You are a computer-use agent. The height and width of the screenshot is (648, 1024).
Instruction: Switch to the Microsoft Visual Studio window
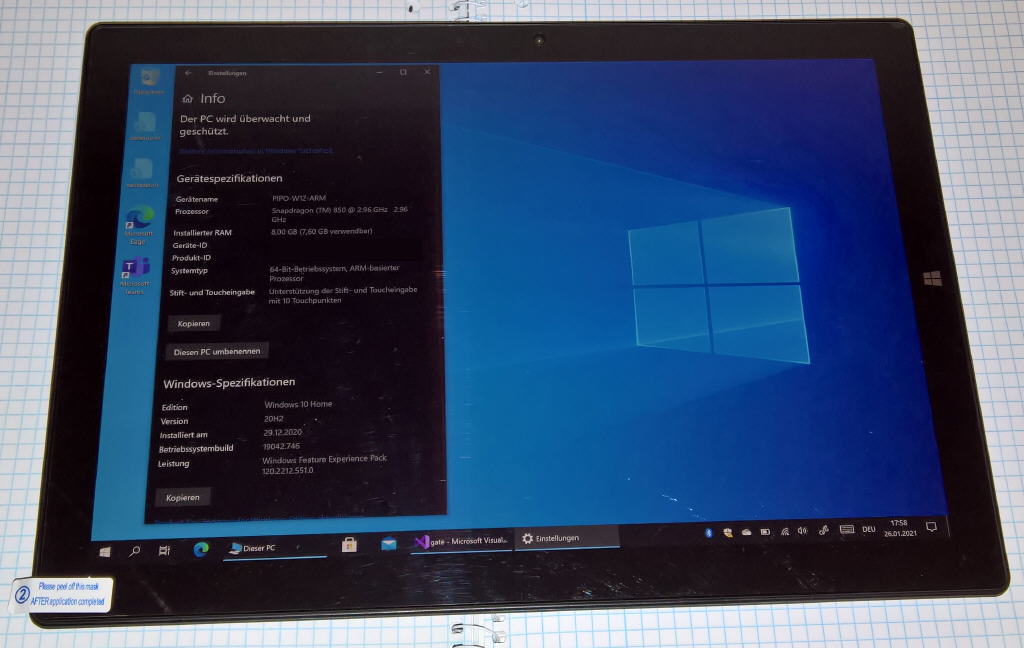(x=462, y=541)
